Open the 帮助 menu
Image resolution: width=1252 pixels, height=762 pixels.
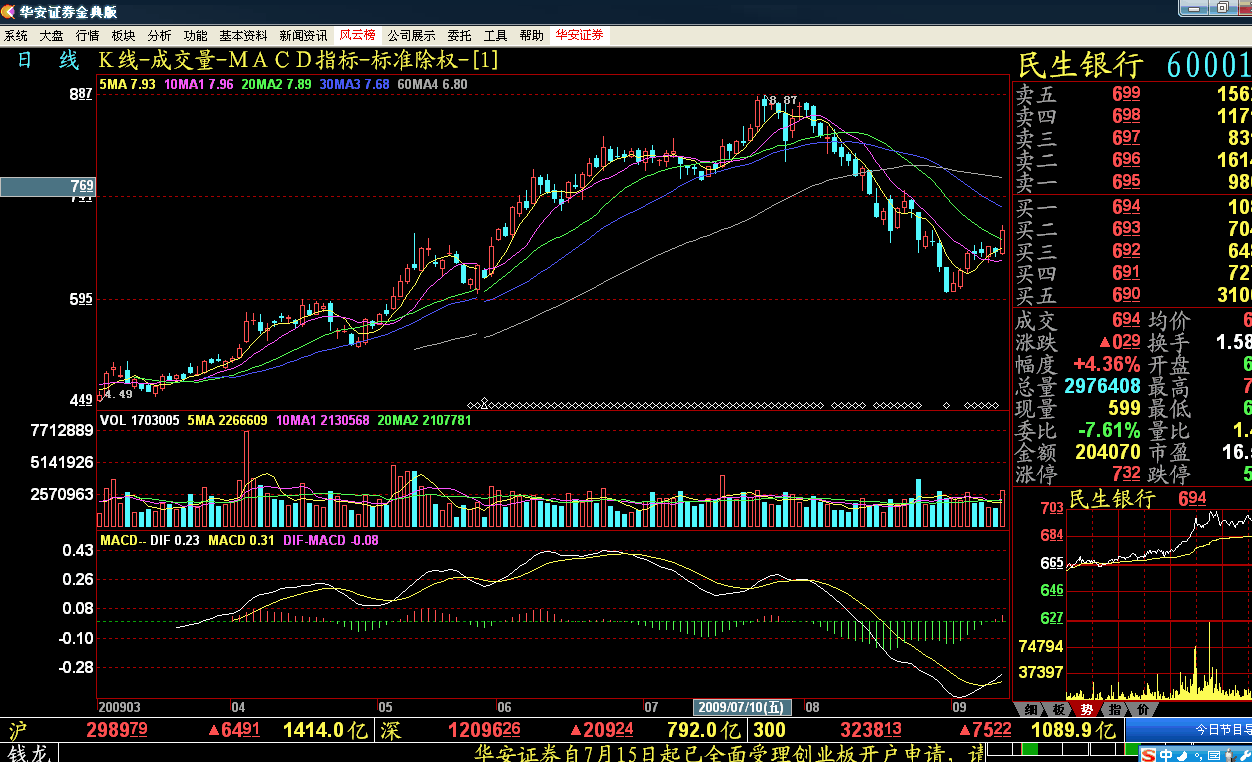pyautogui.click(x=532, y=35)
